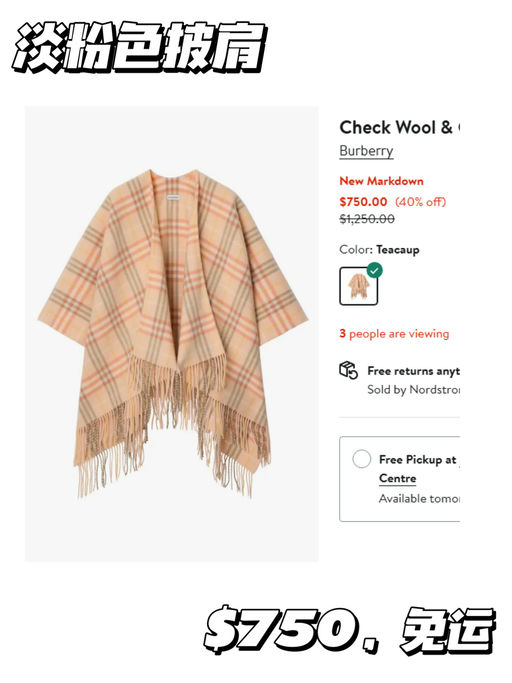Click the Check Wool product title

pos(400,128)
